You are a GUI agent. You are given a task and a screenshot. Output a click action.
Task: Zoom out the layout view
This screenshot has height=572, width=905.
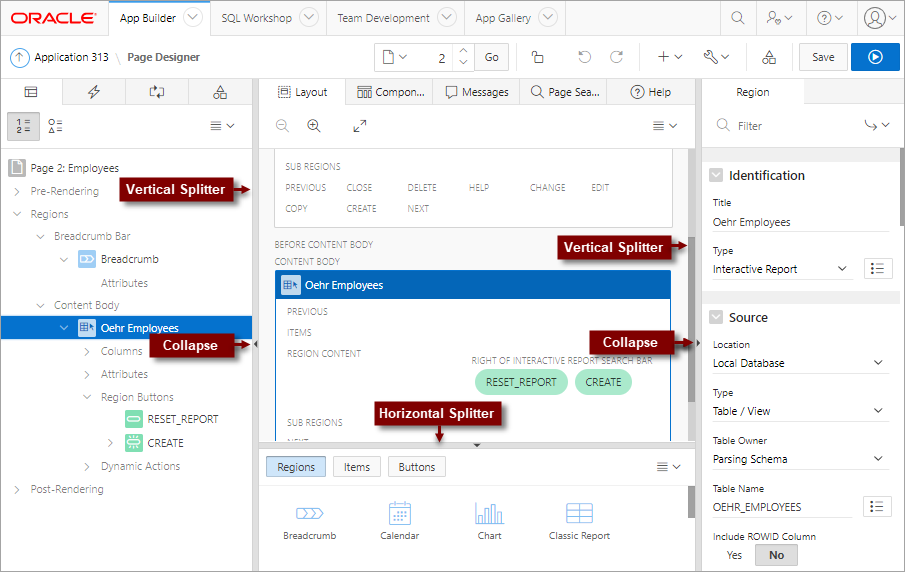pos(282,126)
